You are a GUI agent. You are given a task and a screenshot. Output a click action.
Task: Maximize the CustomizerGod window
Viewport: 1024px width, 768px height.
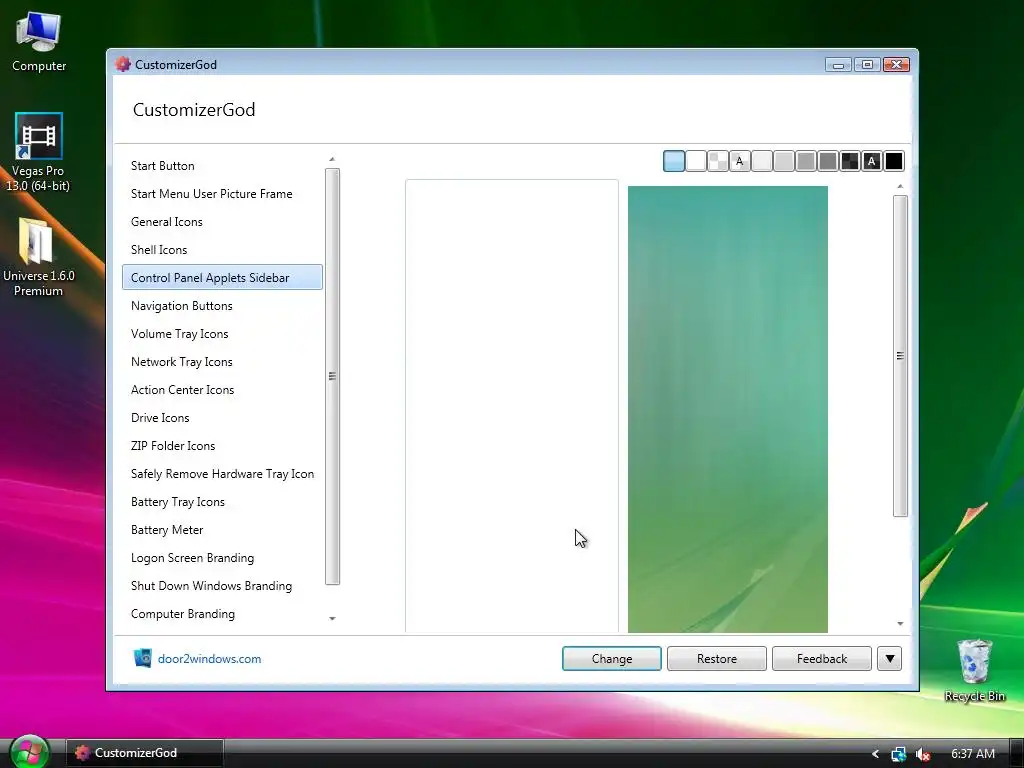[867, 65]
